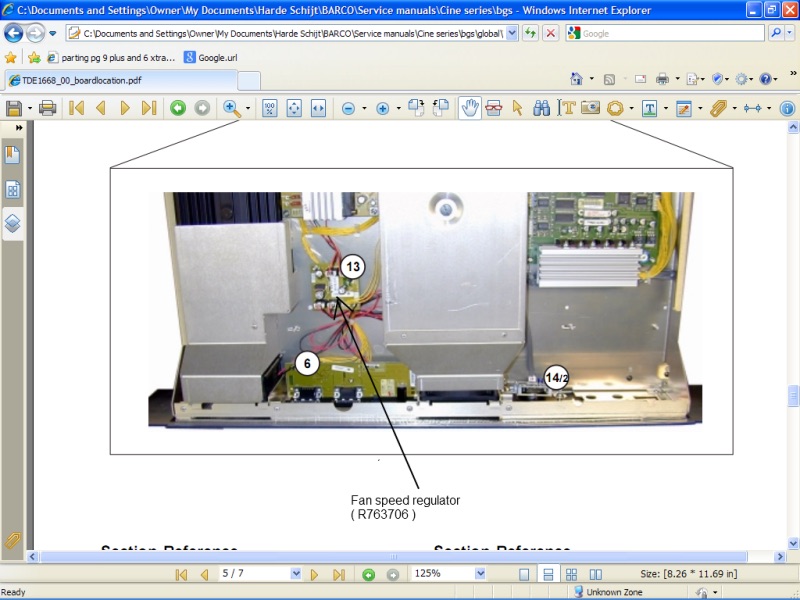Viewport: 800px width, 600px height.
Task: Switch to TDE1668_00_boardlocation.pdf tab
Action: tap(120, 80)
